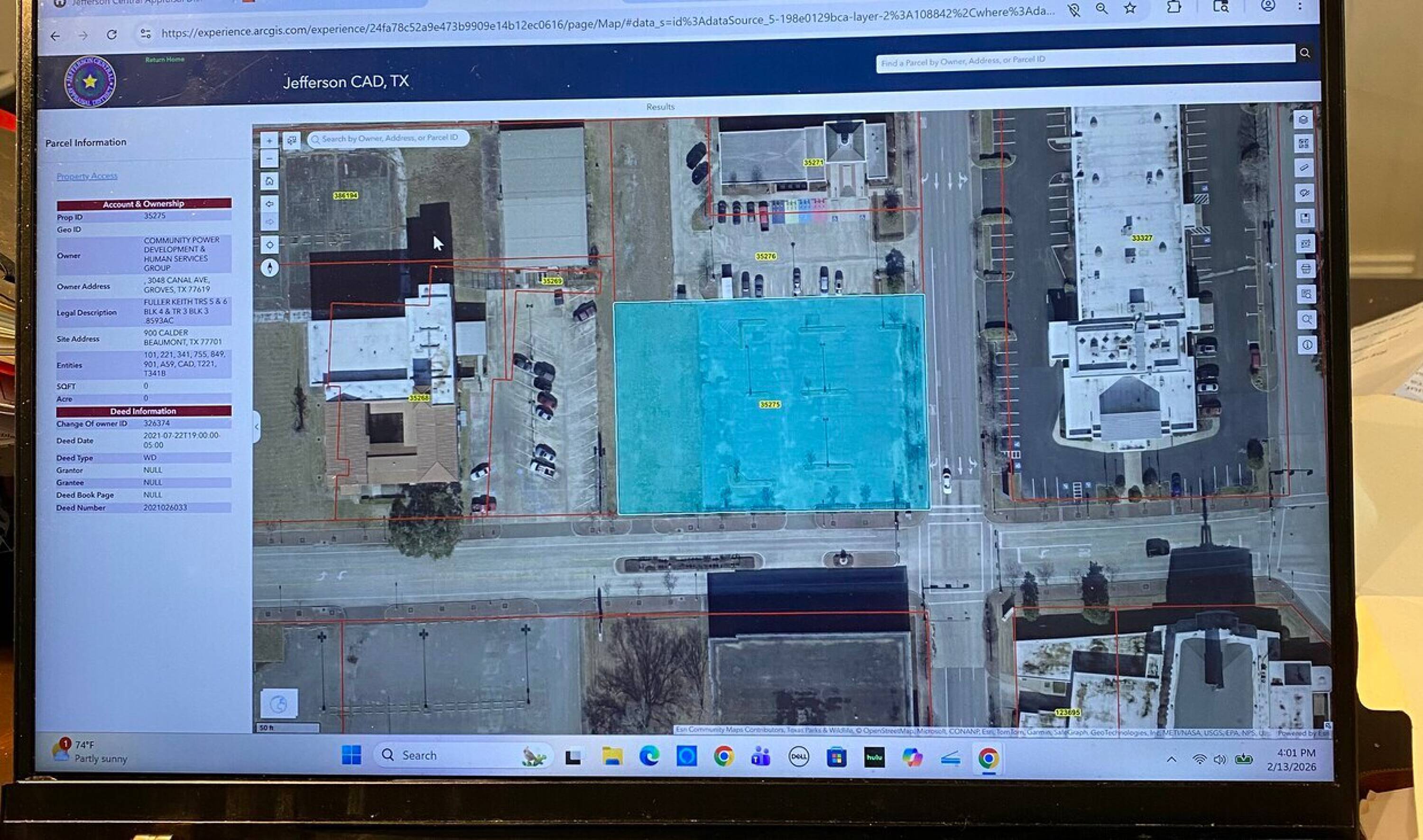Zoom out on the map
Image resolution: width=1423 pixels, height=840 pixels.
[x=269, y=159]
